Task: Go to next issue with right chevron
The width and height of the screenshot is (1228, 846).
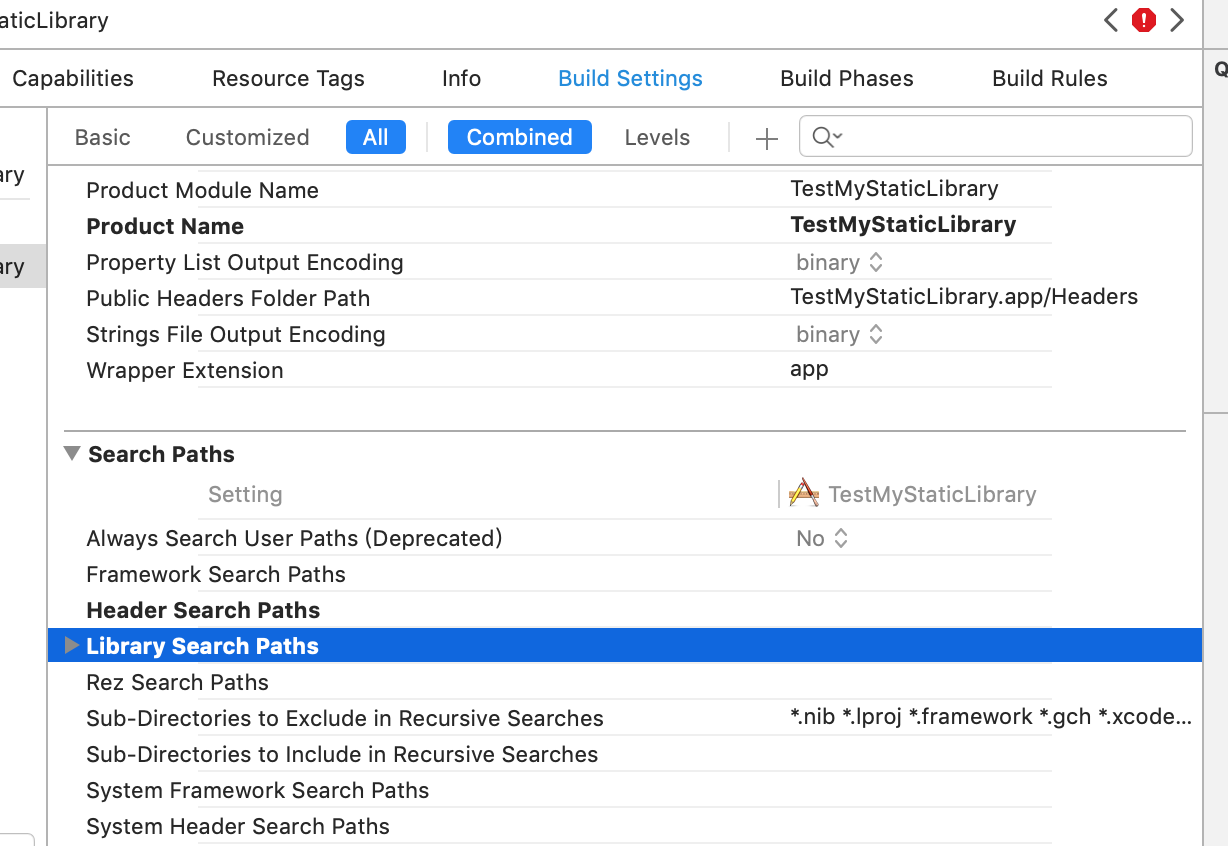Action: coord(1177,20)
